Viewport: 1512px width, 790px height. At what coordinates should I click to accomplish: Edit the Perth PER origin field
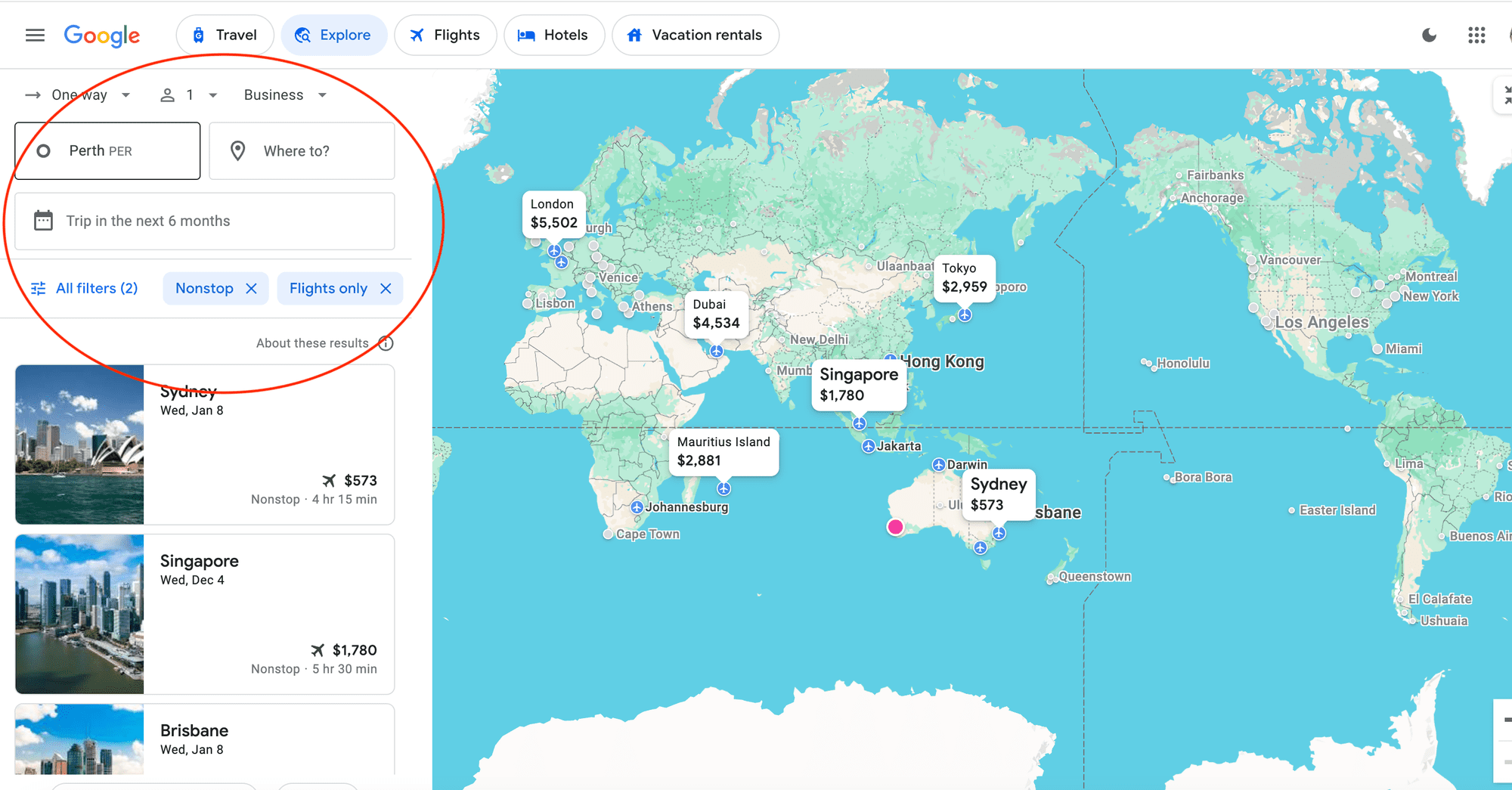click(107, 151)
